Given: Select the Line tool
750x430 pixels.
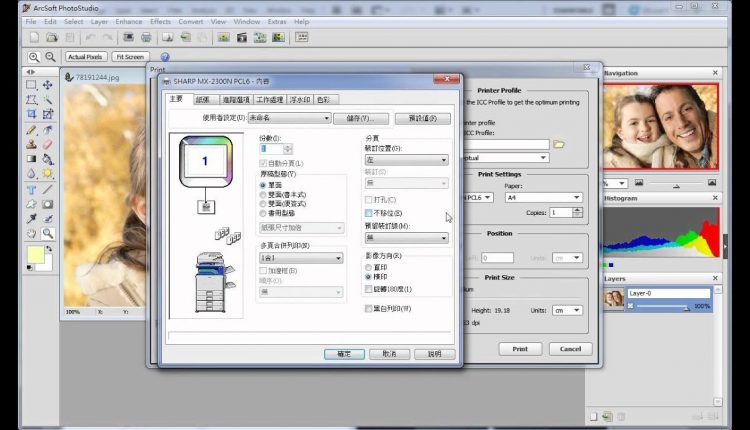Looking at the screenshot, I should point(47,189).
